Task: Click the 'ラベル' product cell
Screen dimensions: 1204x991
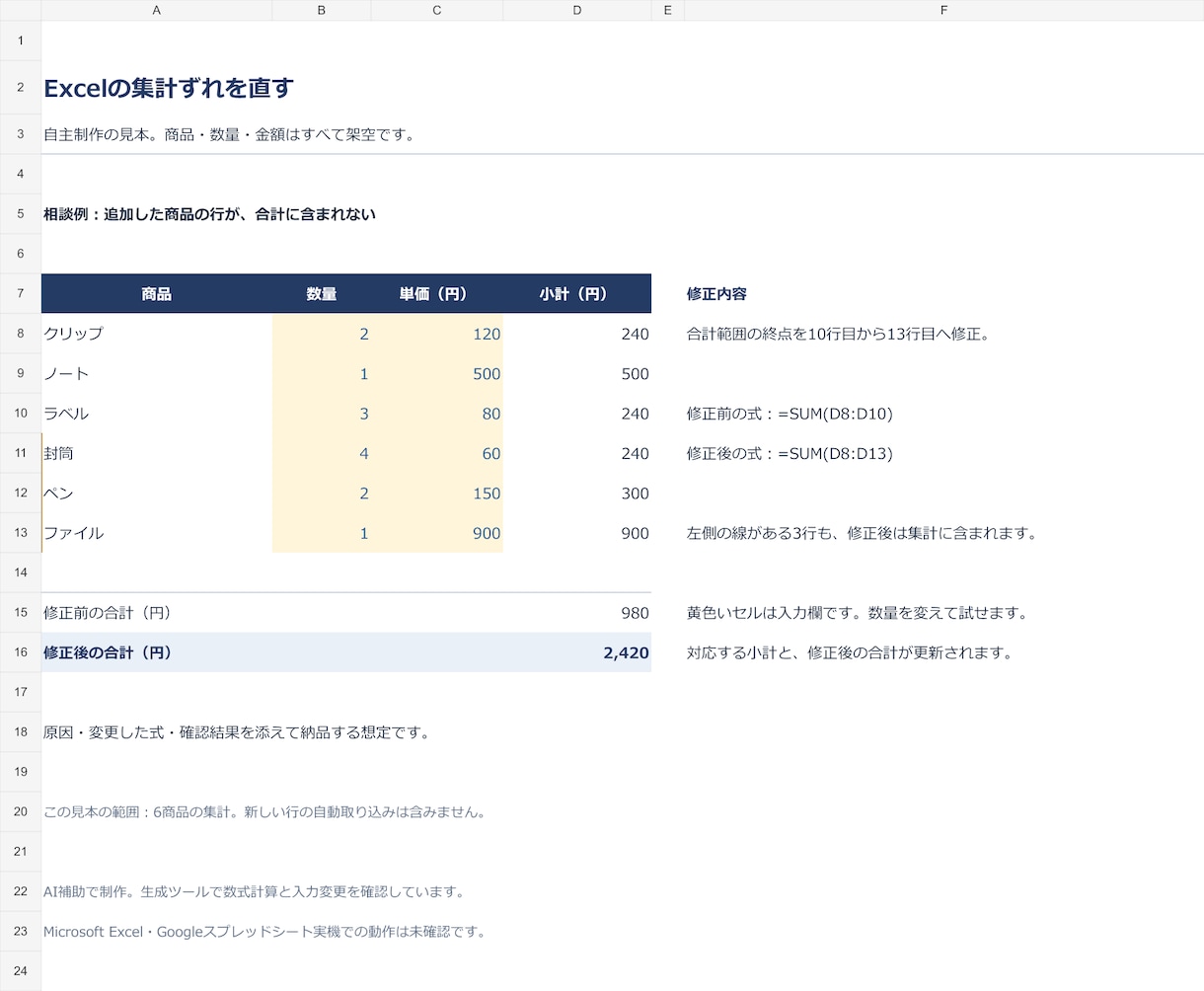Action: pyautogui.click(x=157, y=414)
